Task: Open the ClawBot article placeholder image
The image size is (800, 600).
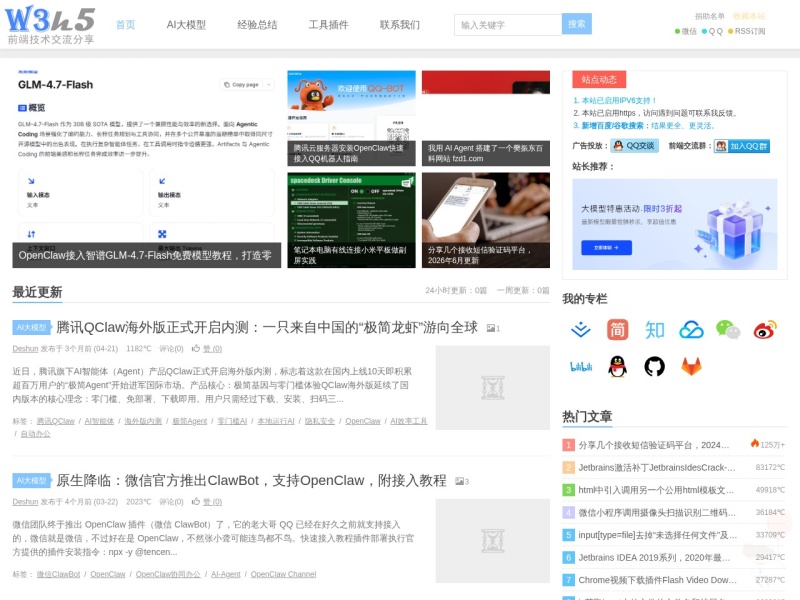Action: pos(493,541)
